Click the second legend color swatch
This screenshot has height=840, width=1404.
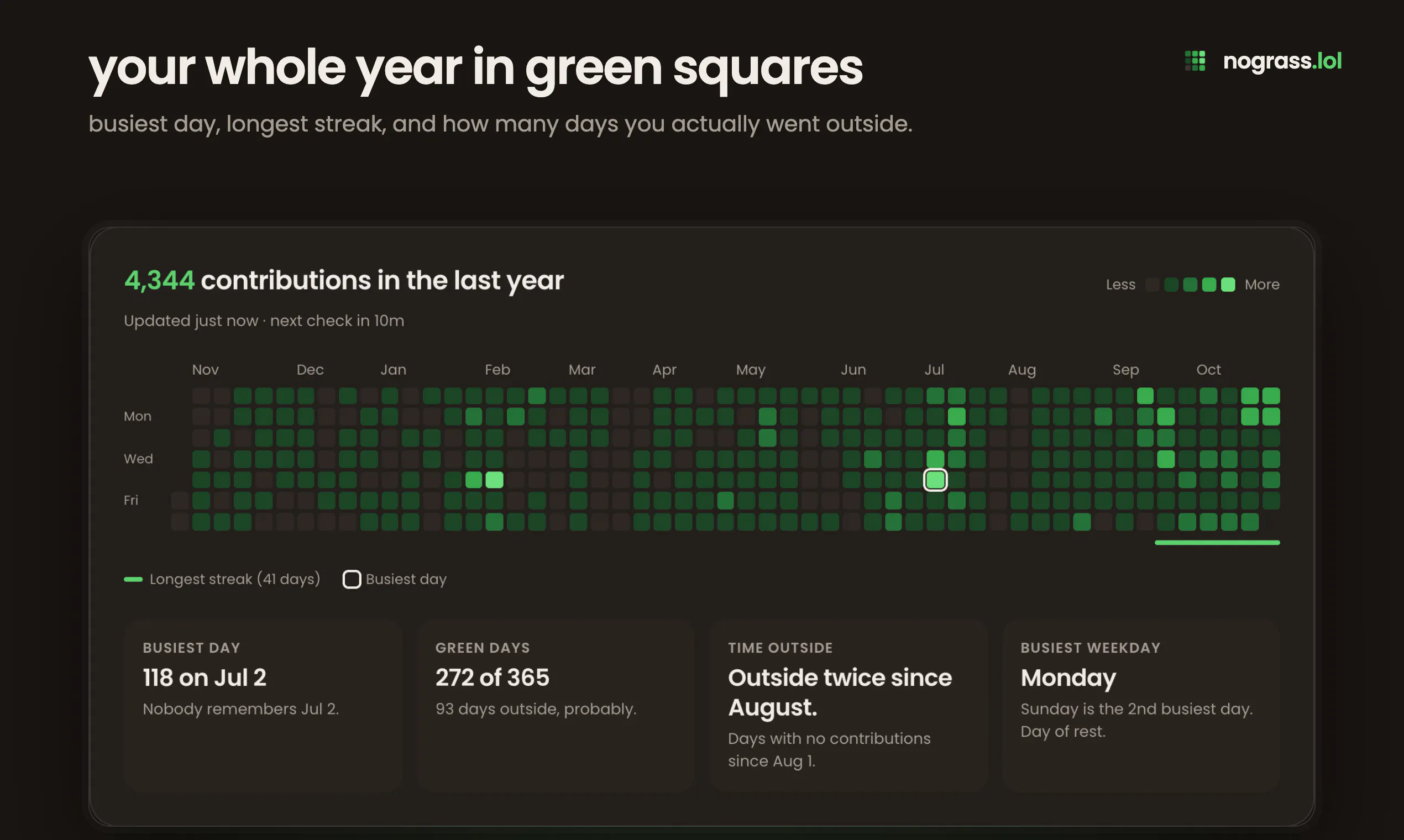click(x=1171, y=285)
